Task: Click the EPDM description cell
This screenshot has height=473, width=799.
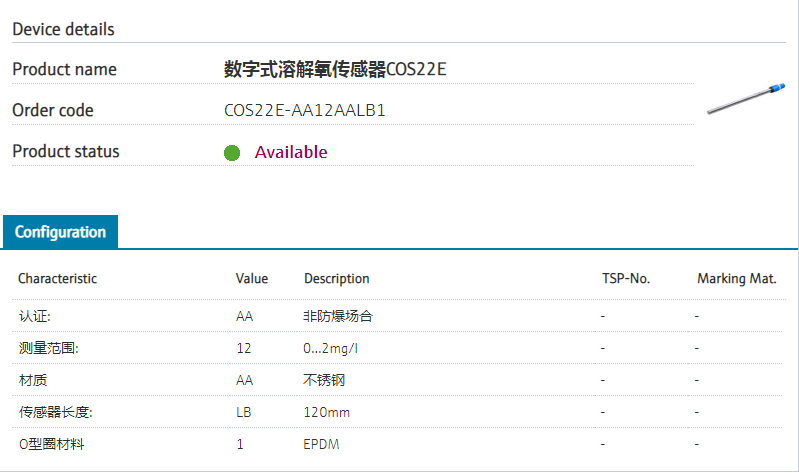Action: click(321, 444)
